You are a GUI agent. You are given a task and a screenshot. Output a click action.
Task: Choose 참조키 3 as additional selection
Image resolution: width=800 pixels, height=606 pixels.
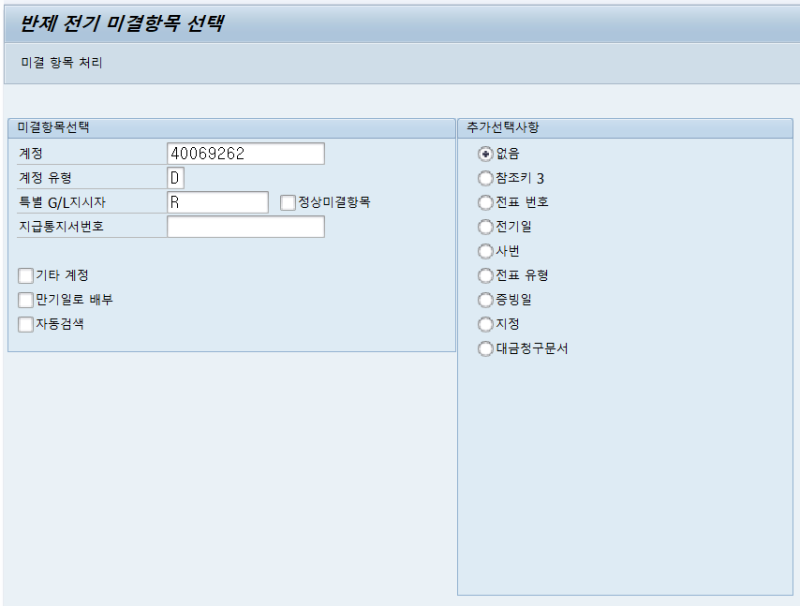484,178
